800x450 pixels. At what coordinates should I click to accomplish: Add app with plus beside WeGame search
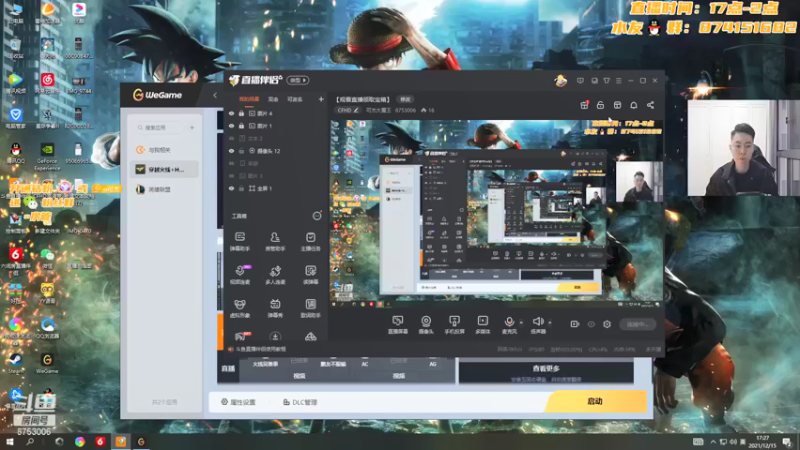click(x=192, y=128)
